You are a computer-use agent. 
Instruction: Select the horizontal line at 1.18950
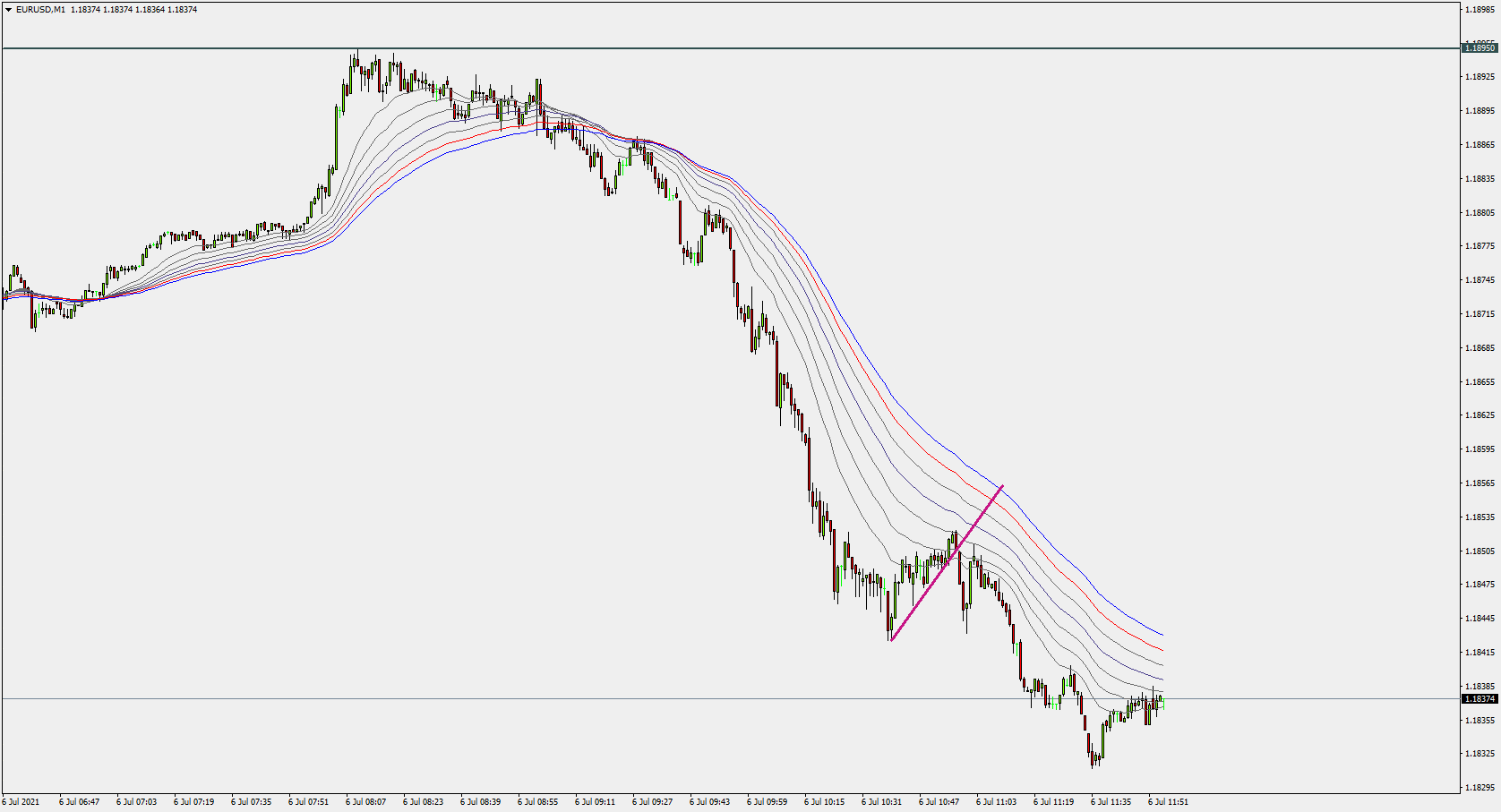[731, 48]
